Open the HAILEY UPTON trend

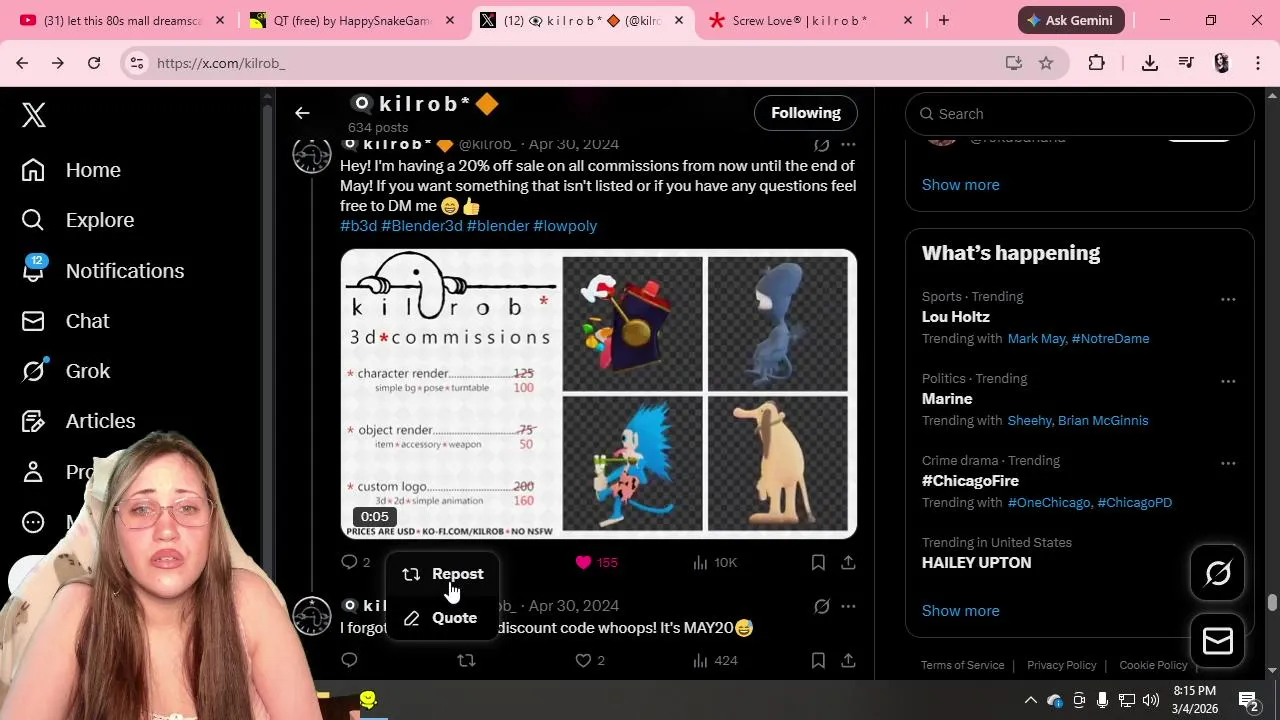(x=976, y=563)
